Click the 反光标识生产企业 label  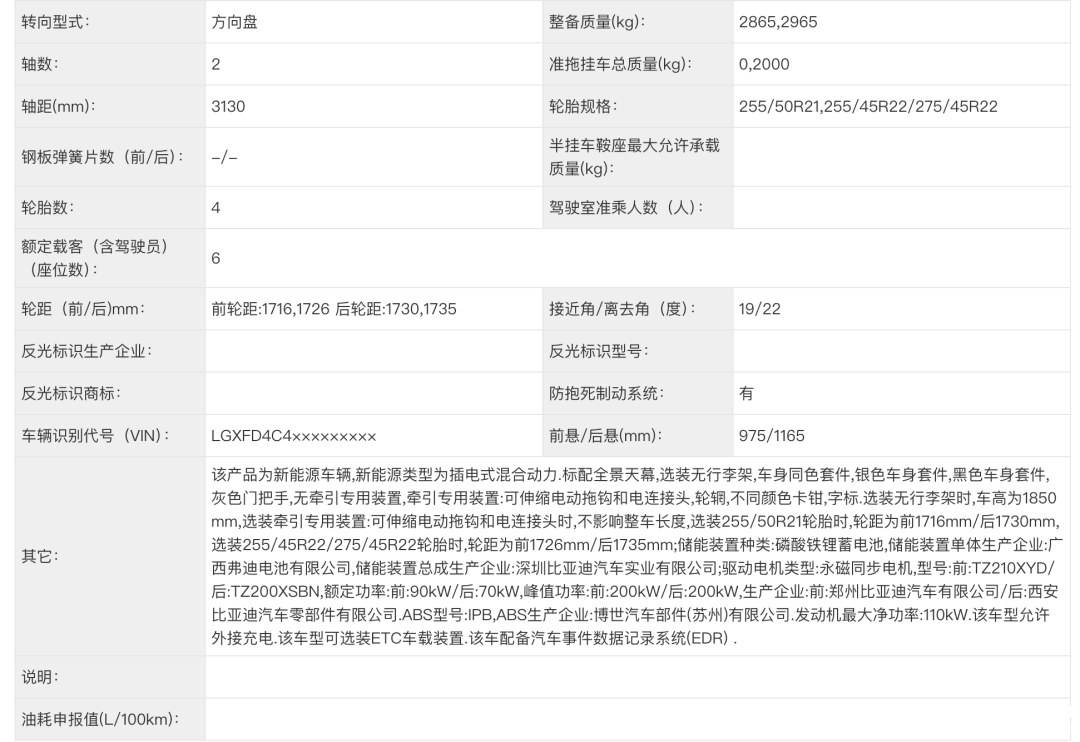(87, 351)
